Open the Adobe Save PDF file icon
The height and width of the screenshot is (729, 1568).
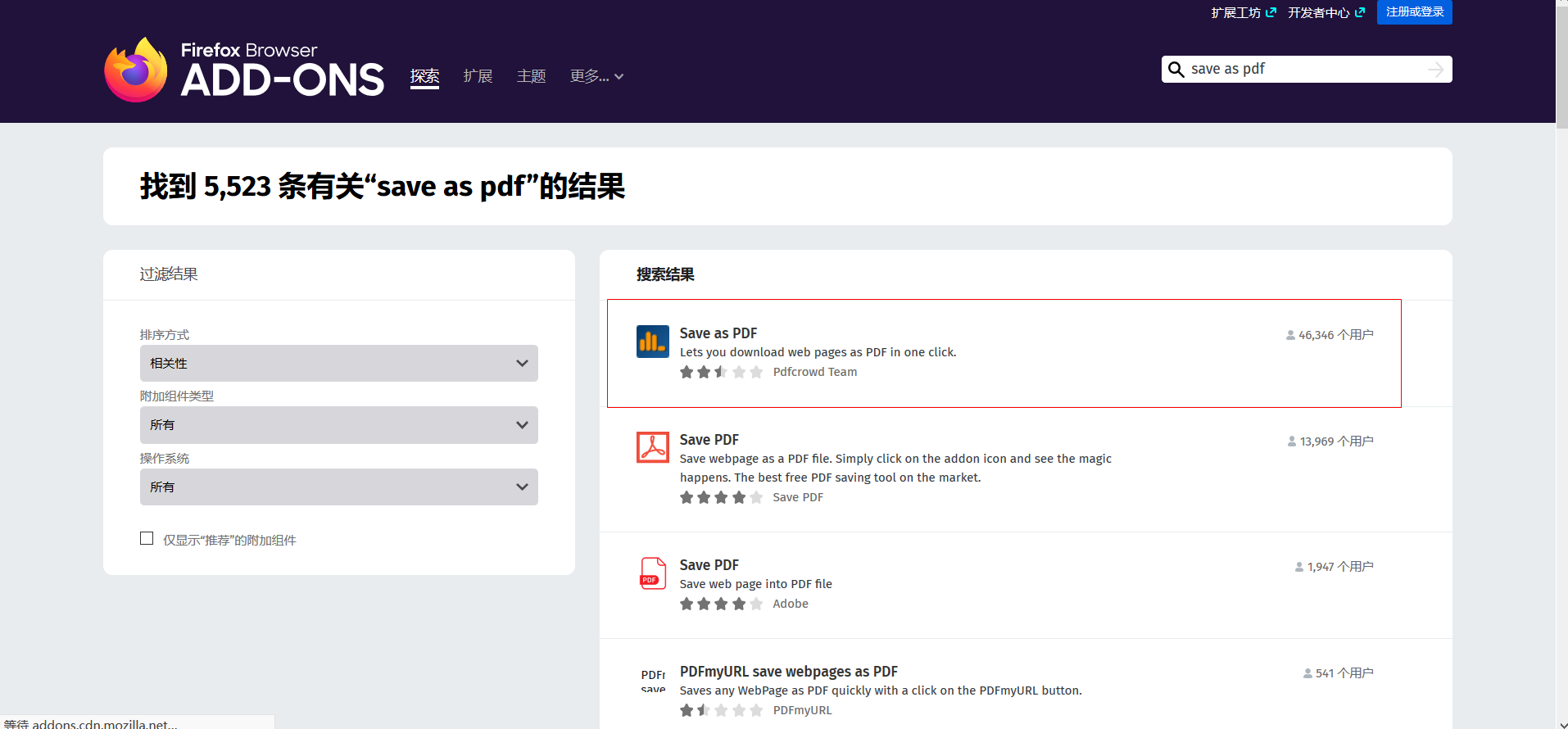click(x=653, y=573)
